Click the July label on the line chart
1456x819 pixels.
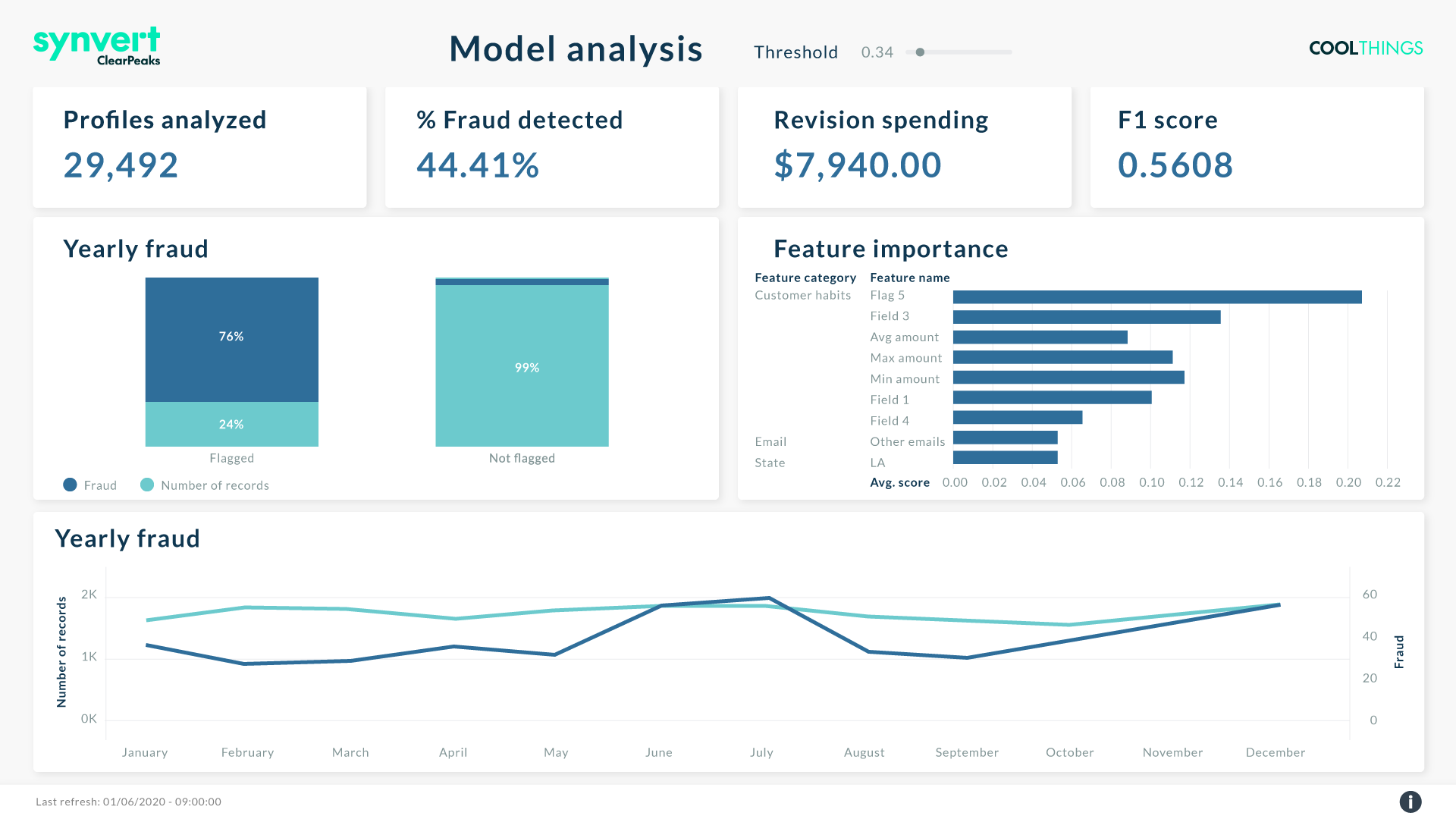(x=761, y=752)
